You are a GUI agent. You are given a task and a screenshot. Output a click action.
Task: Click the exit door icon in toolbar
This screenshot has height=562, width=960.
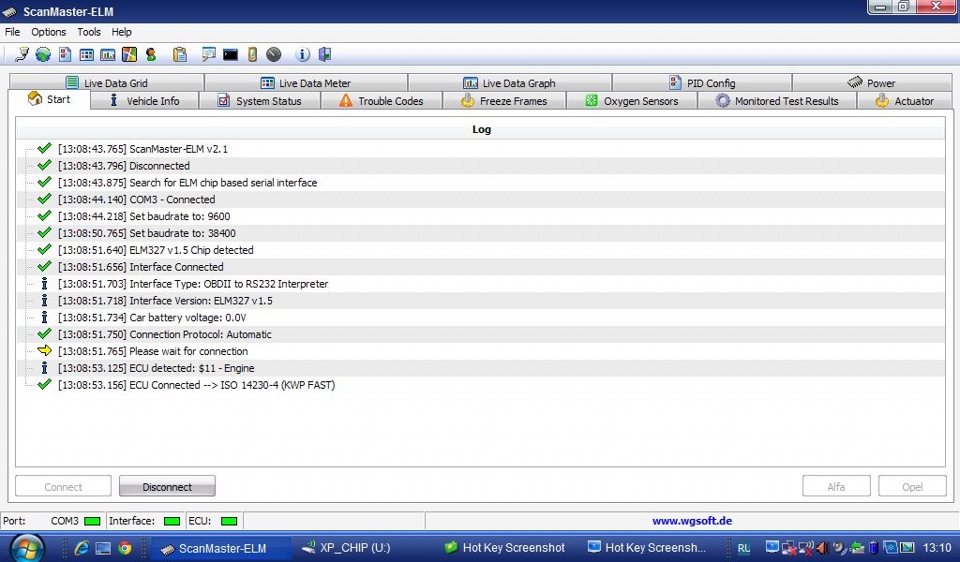324,54
